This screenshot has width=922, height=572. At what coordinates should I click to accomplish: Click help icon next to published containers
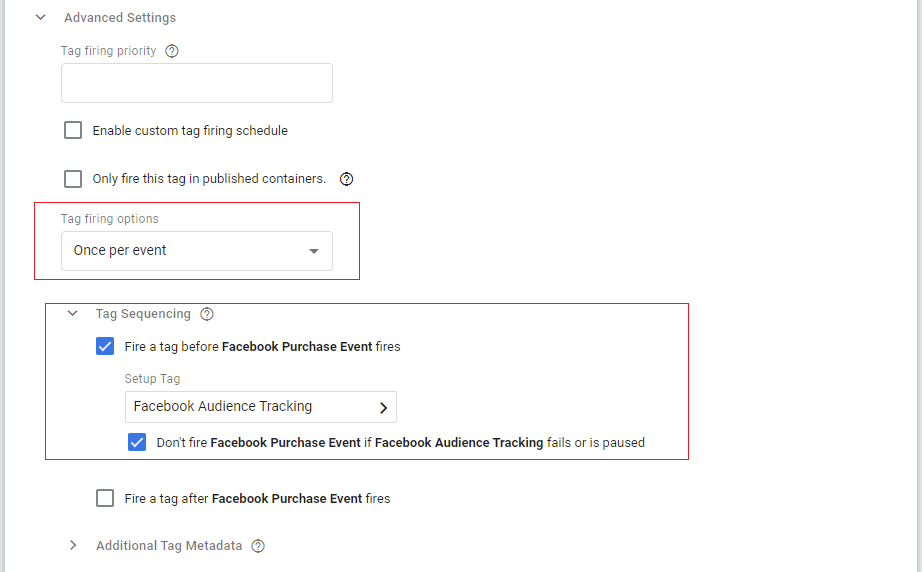click(x=347, y=179)
